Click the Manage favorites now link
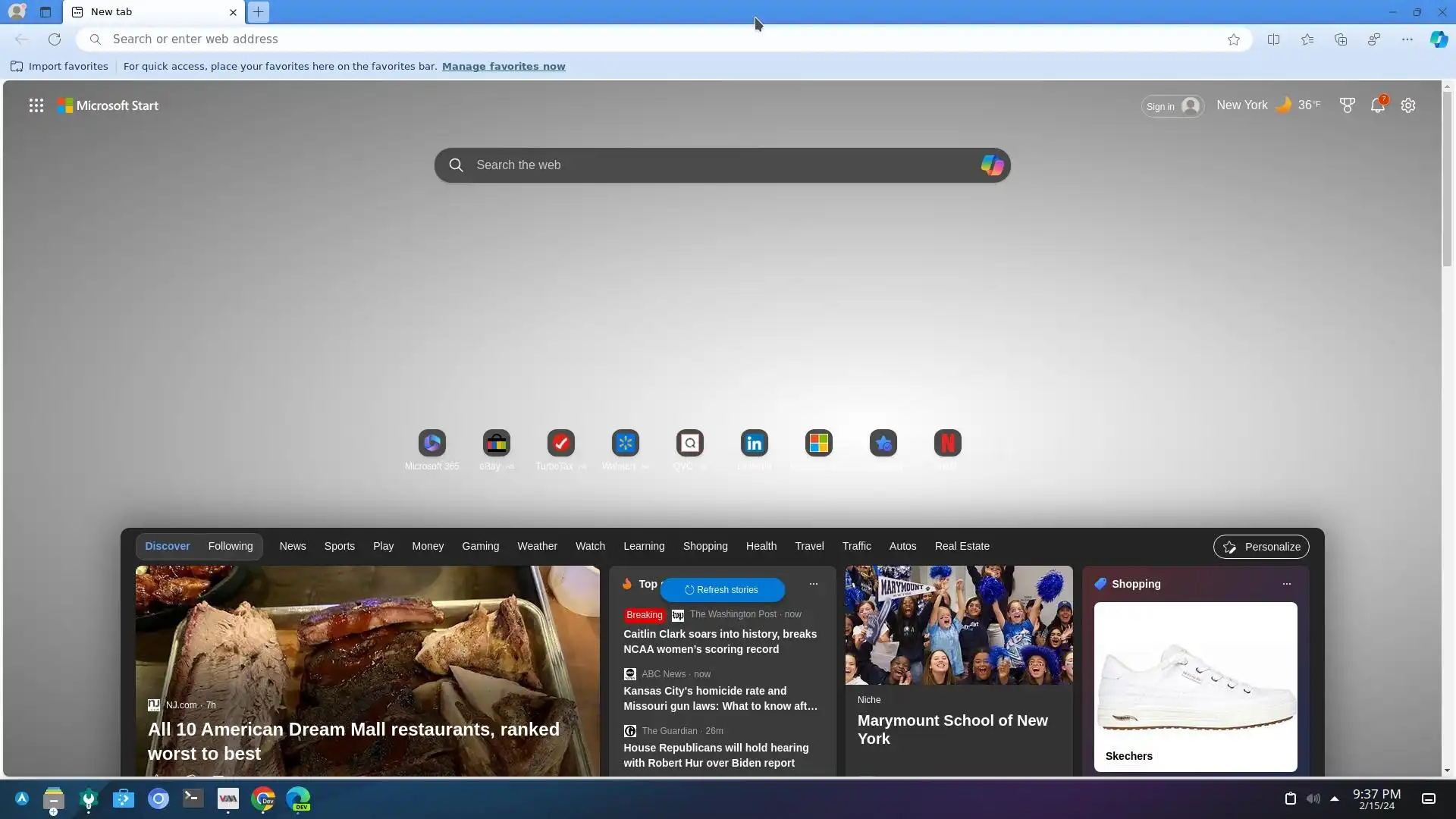1456x819 pixels. 504,67
